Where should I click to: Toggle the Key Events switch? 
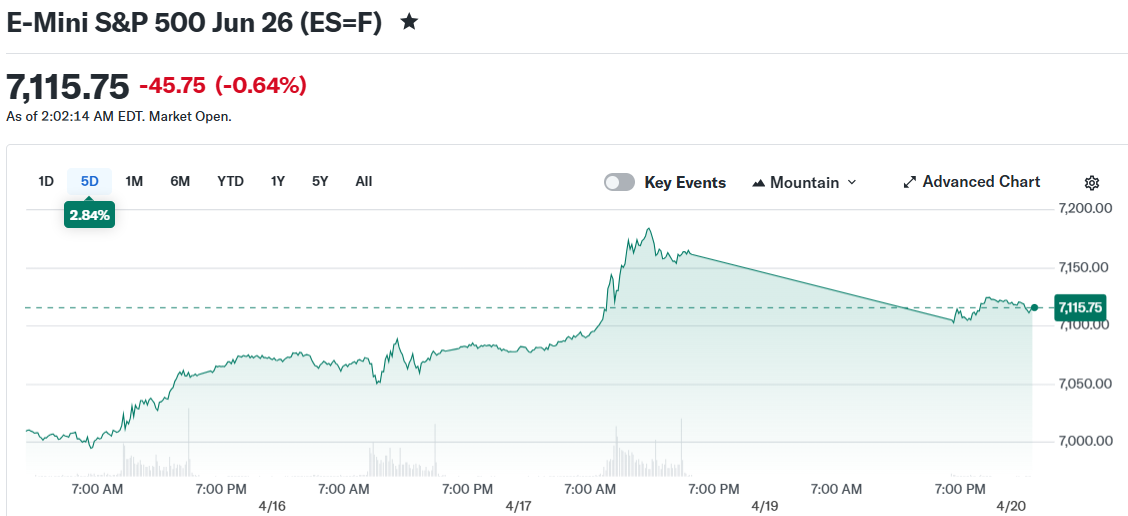[619, 183]
